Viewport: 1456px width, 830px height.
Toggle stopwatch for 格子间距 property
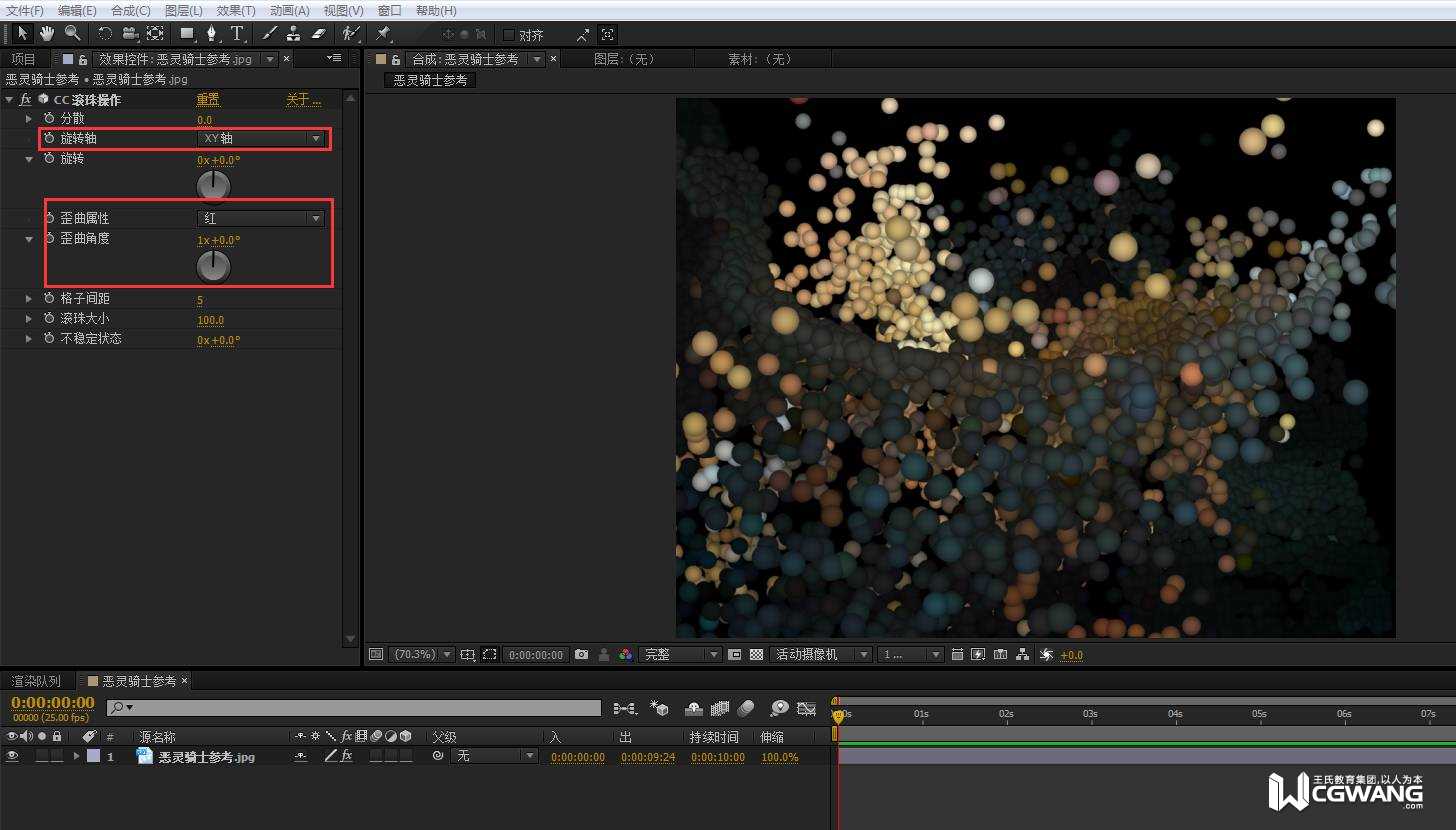tap(49, 299)
